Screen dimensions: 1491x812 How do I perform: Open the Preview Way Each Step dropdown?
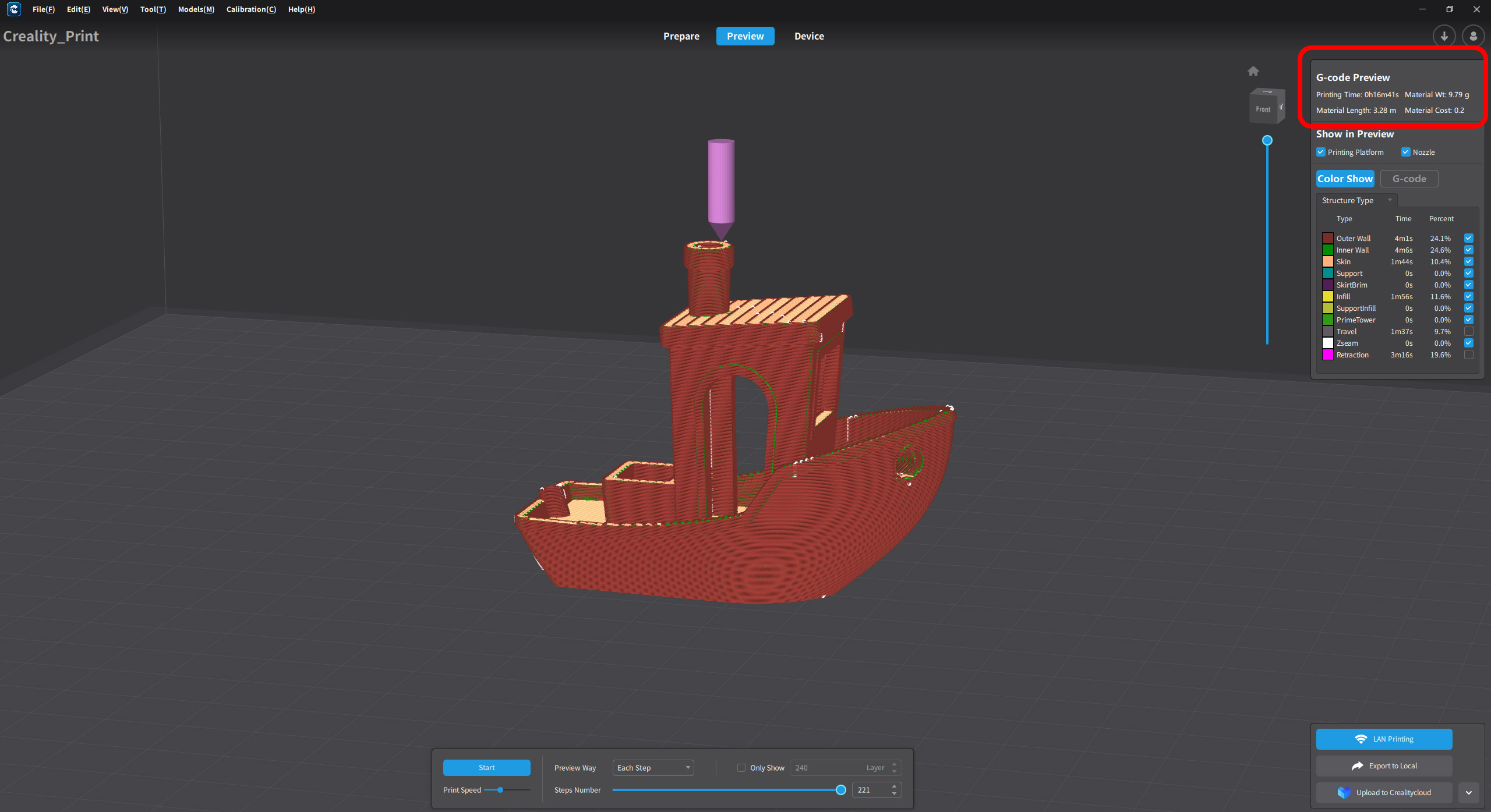coord(653,768)
